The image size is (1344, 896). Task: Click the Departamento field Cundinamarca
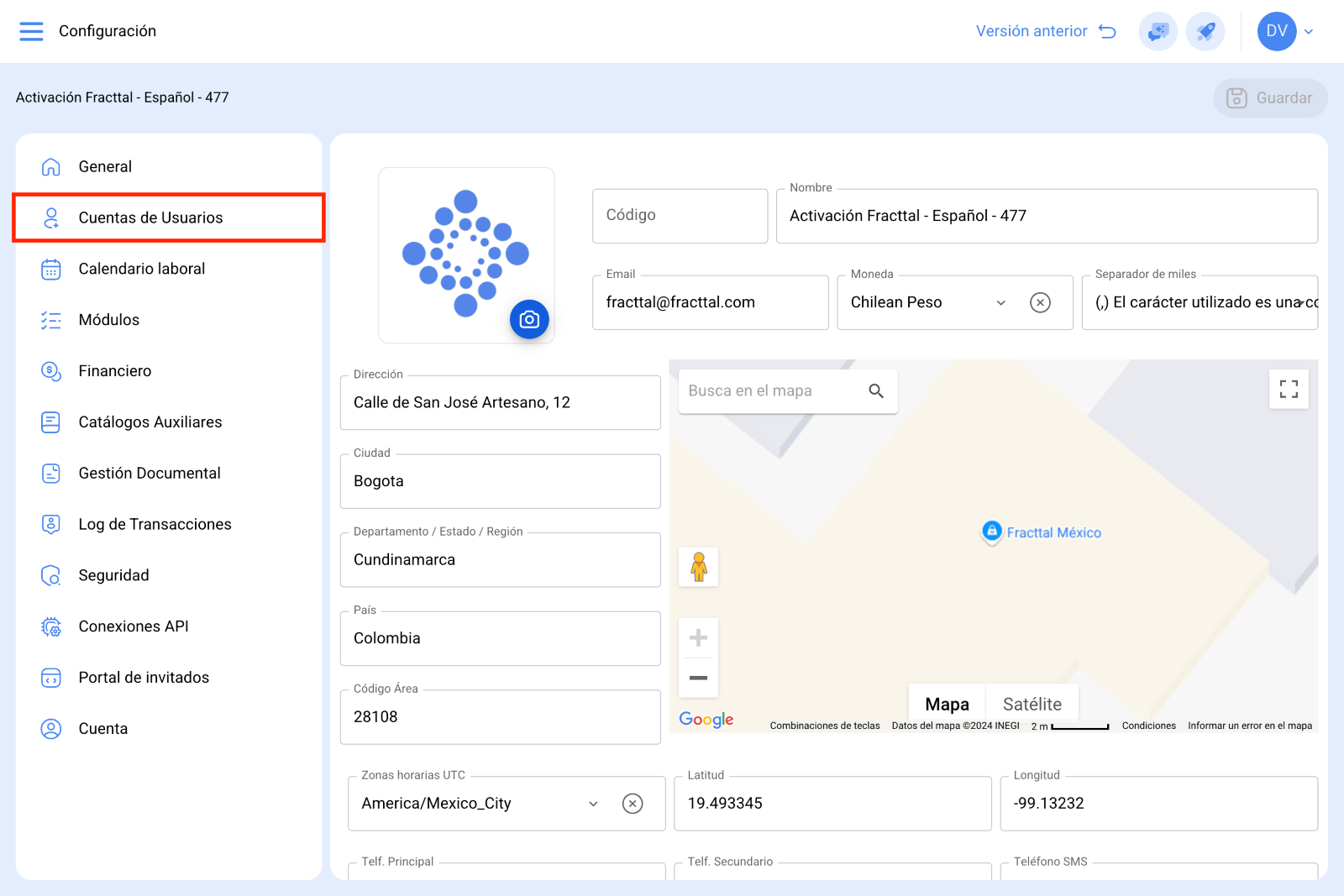pyautogui.click(x=501, y=560)
